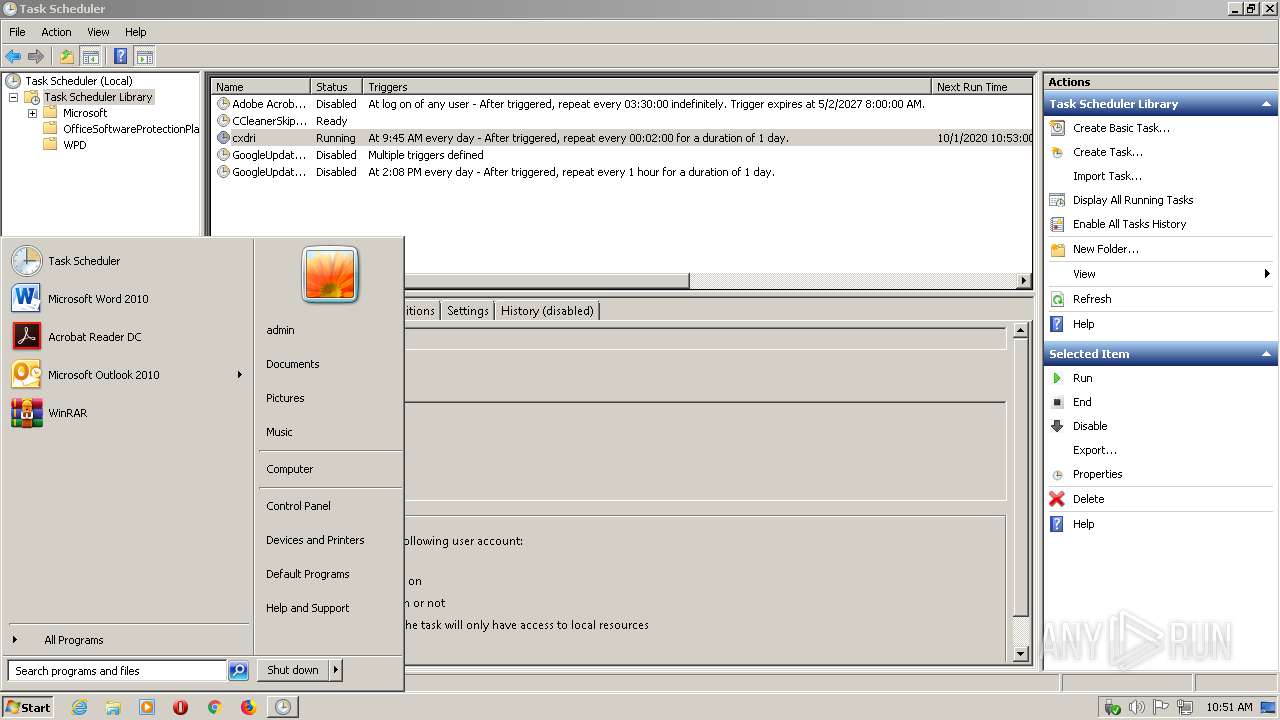Open Properties of the selected task
Screen dimensions: 1280x720
click(1097, 474)
